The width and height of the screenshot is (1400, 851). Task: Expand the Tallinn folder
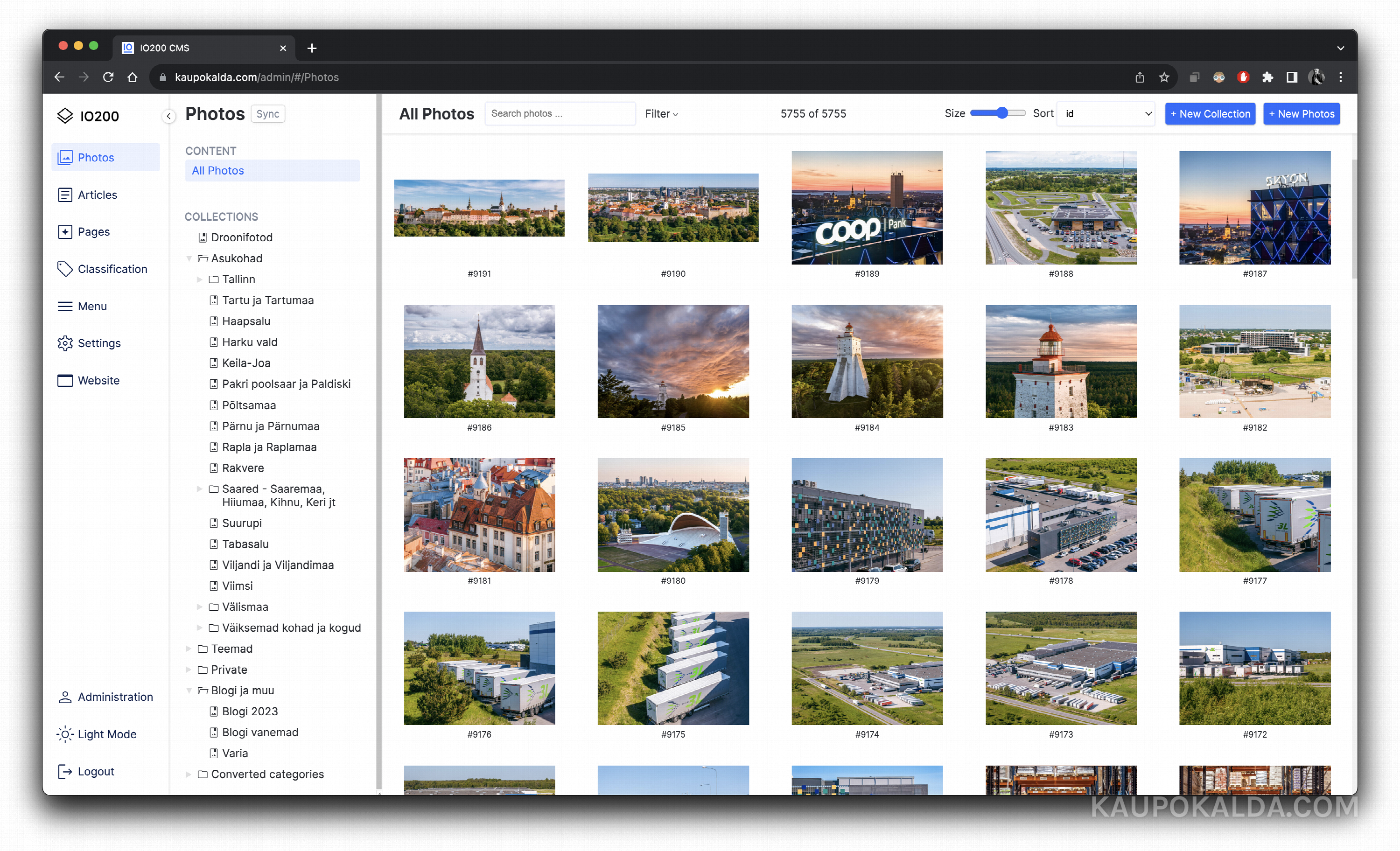tap(199, 279)
